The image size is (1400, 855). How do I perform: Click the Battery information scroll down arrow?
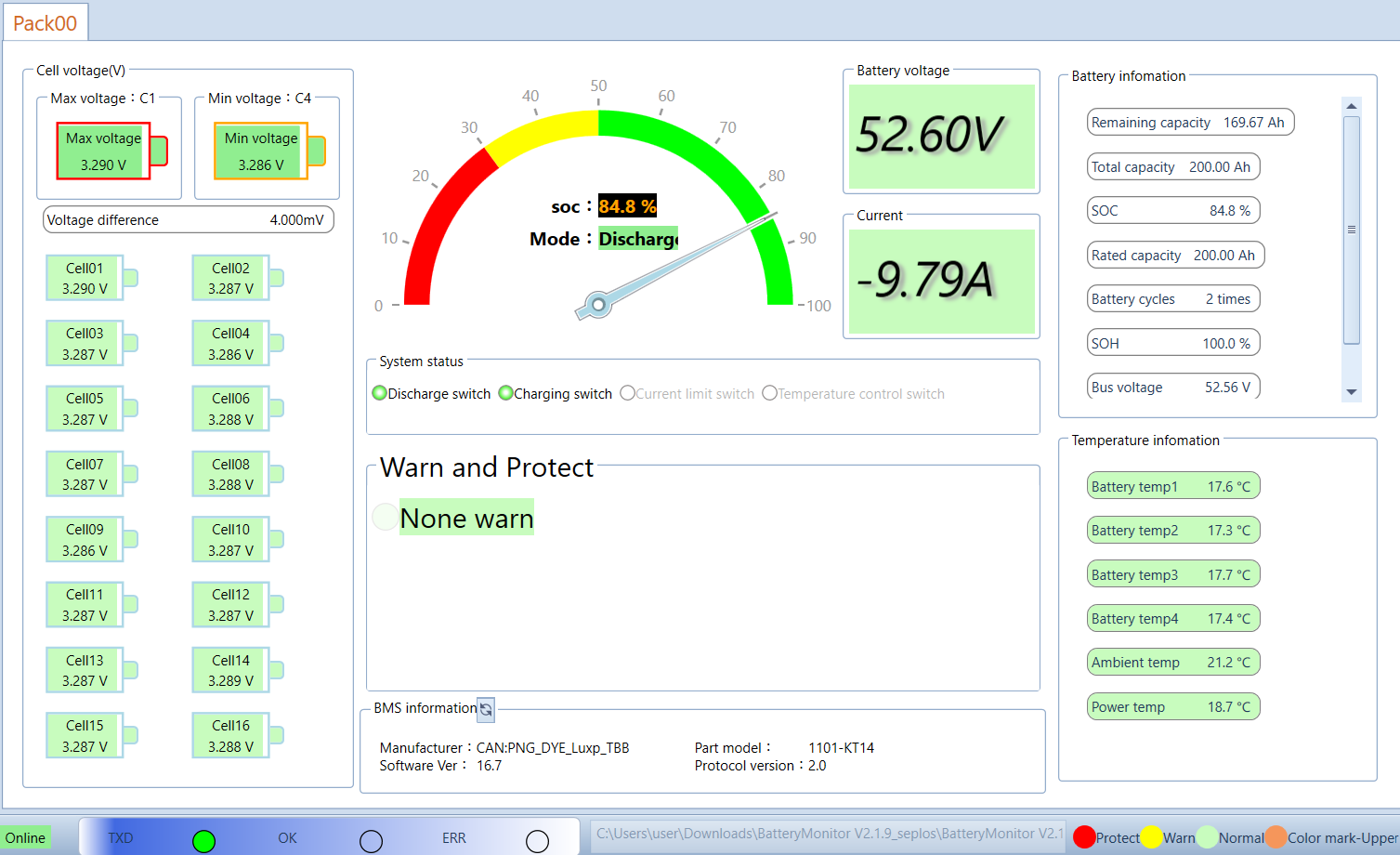click(x=1352, y=392)
